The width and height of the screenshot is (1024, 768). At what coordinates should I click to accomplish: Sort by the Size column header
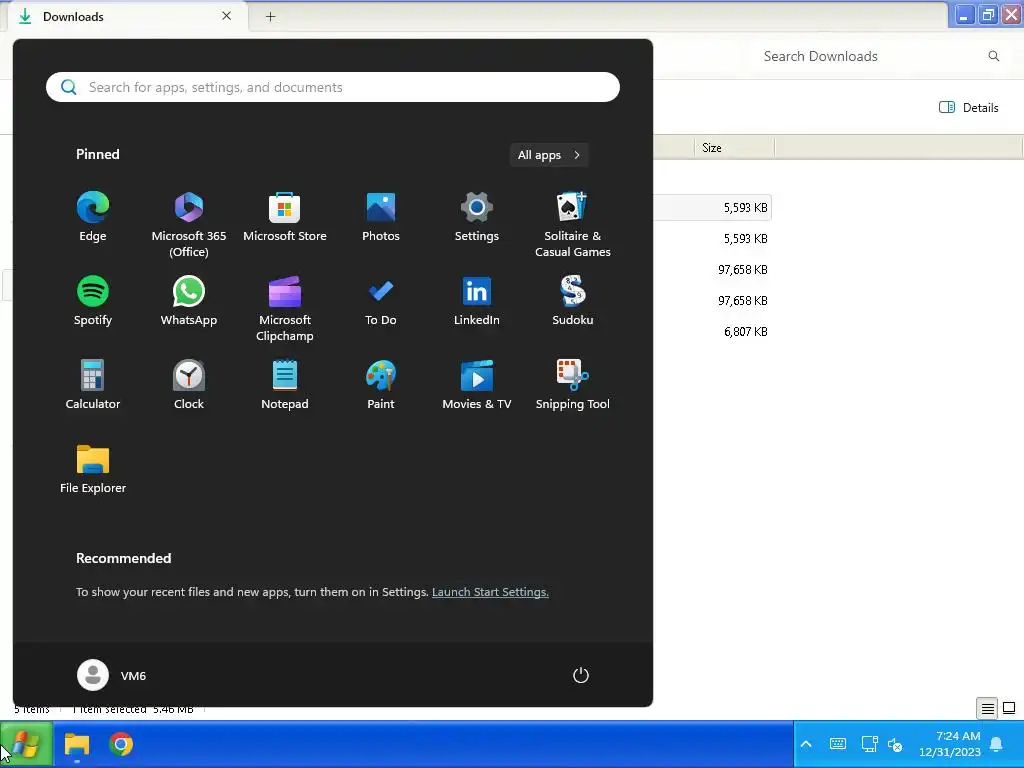(x=734, y=148)
